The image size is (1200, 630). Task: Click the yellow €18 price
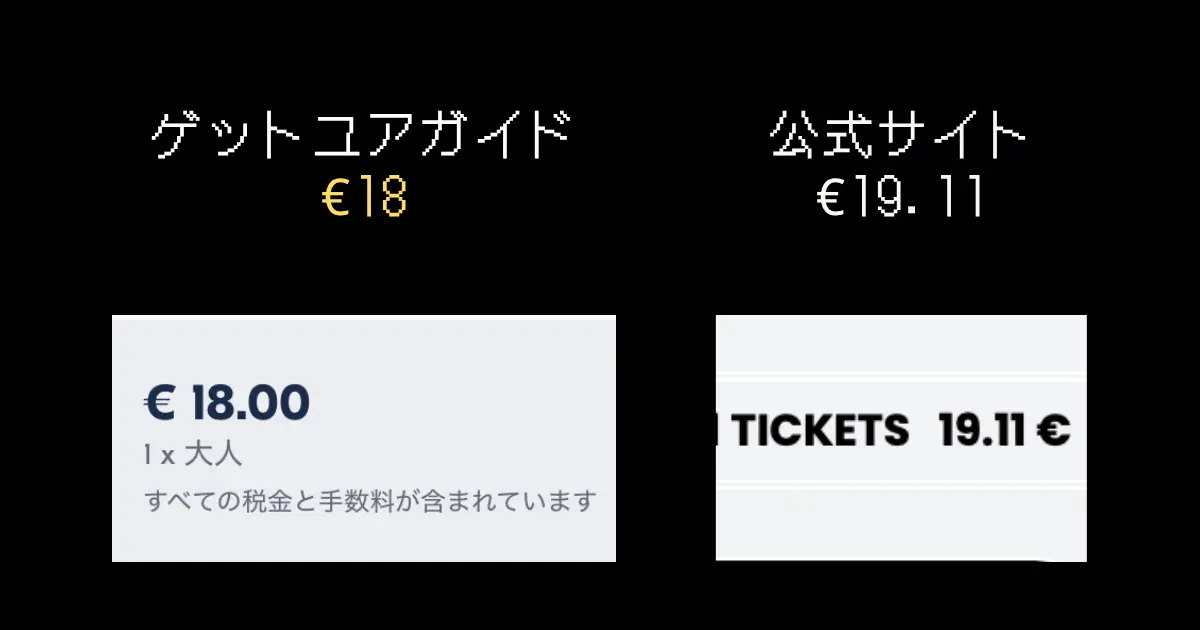[x=364, y=199]
